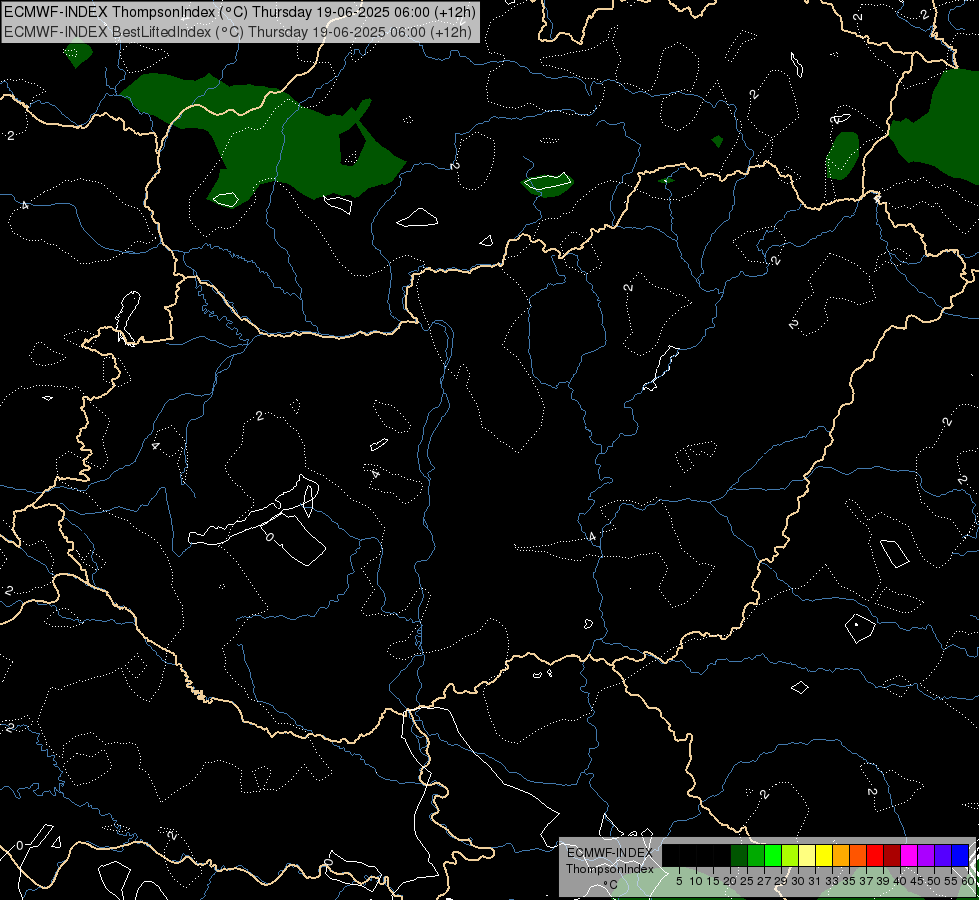Pick the blue 55–60 legend swatch
This screenshot has width=979, height=900.
(960, 855)
